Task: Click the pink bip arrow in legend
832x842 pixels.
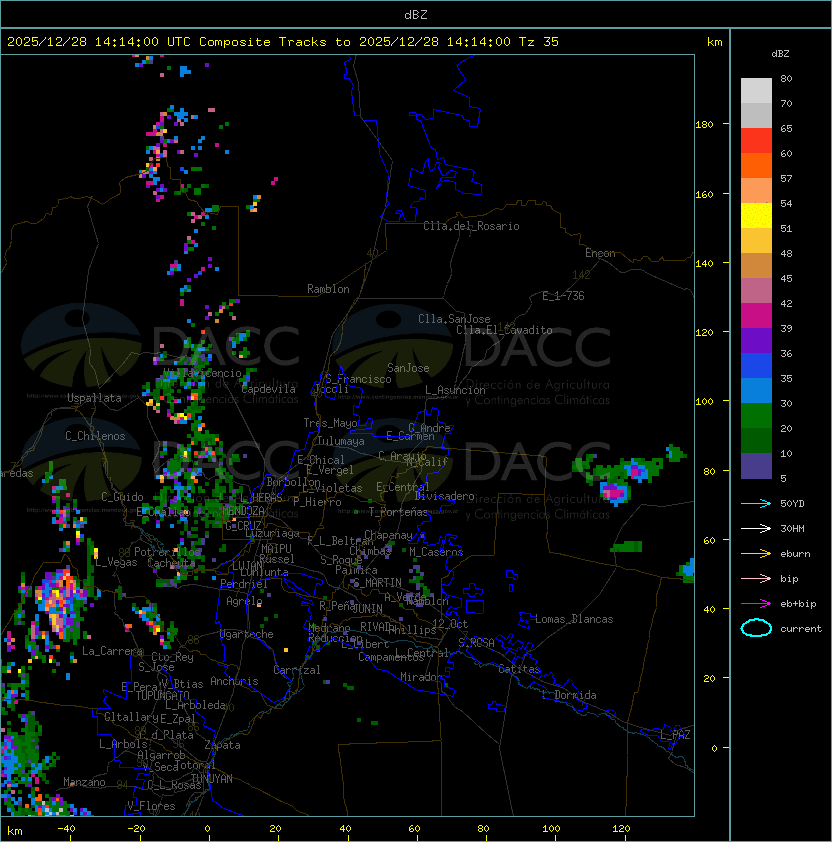Action: [756, 579]
